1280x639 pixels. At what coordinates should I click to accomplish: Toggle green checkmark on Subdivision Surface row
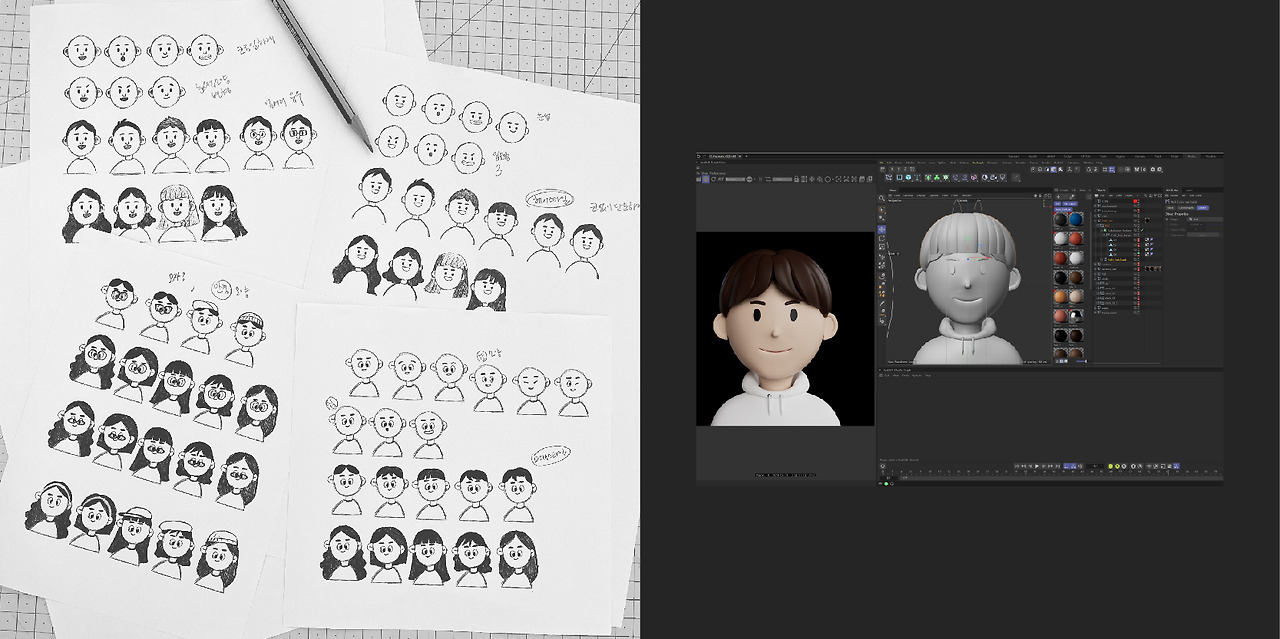click(1142, 230)
